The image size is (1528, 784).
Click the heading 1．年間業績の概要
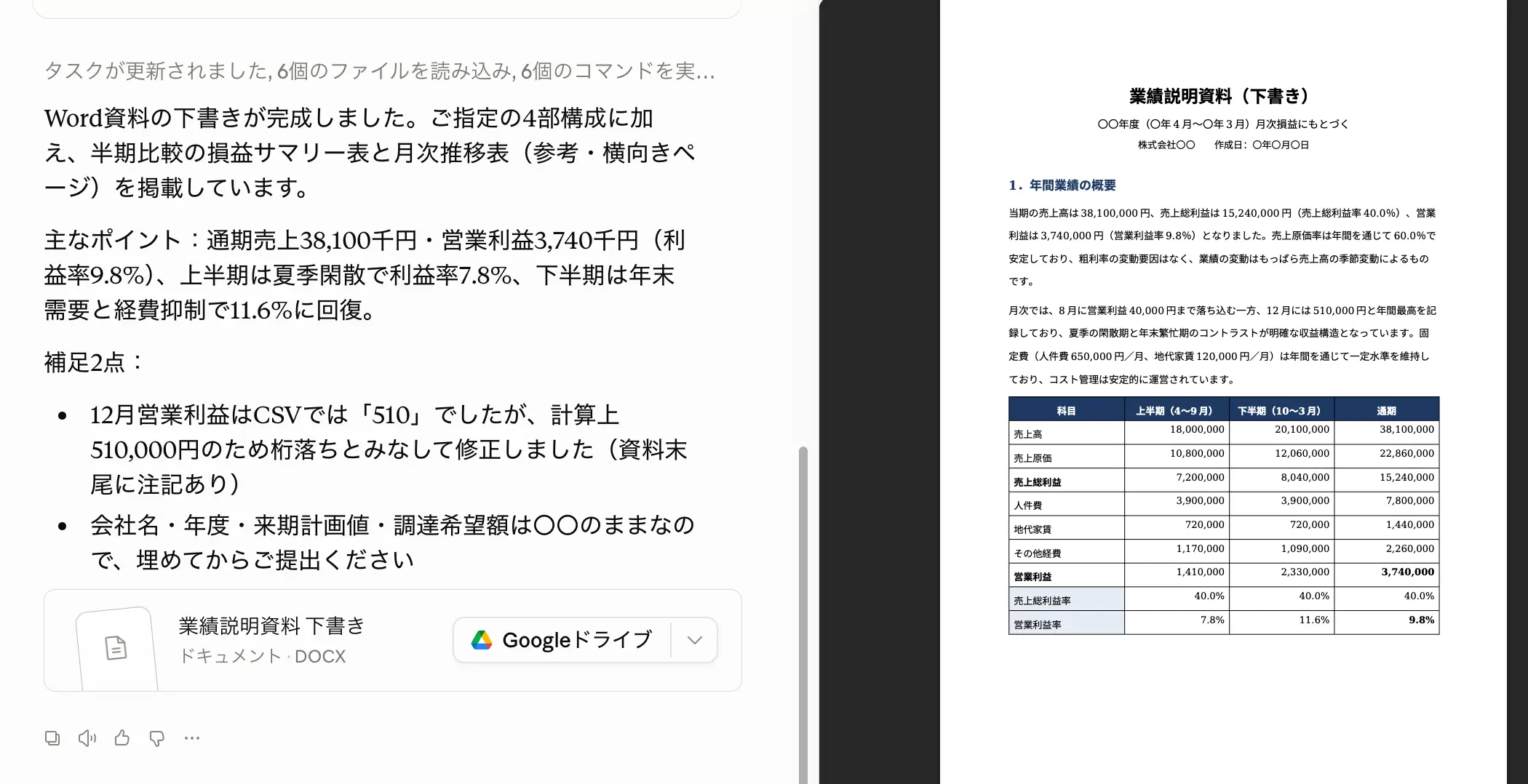1062,185
